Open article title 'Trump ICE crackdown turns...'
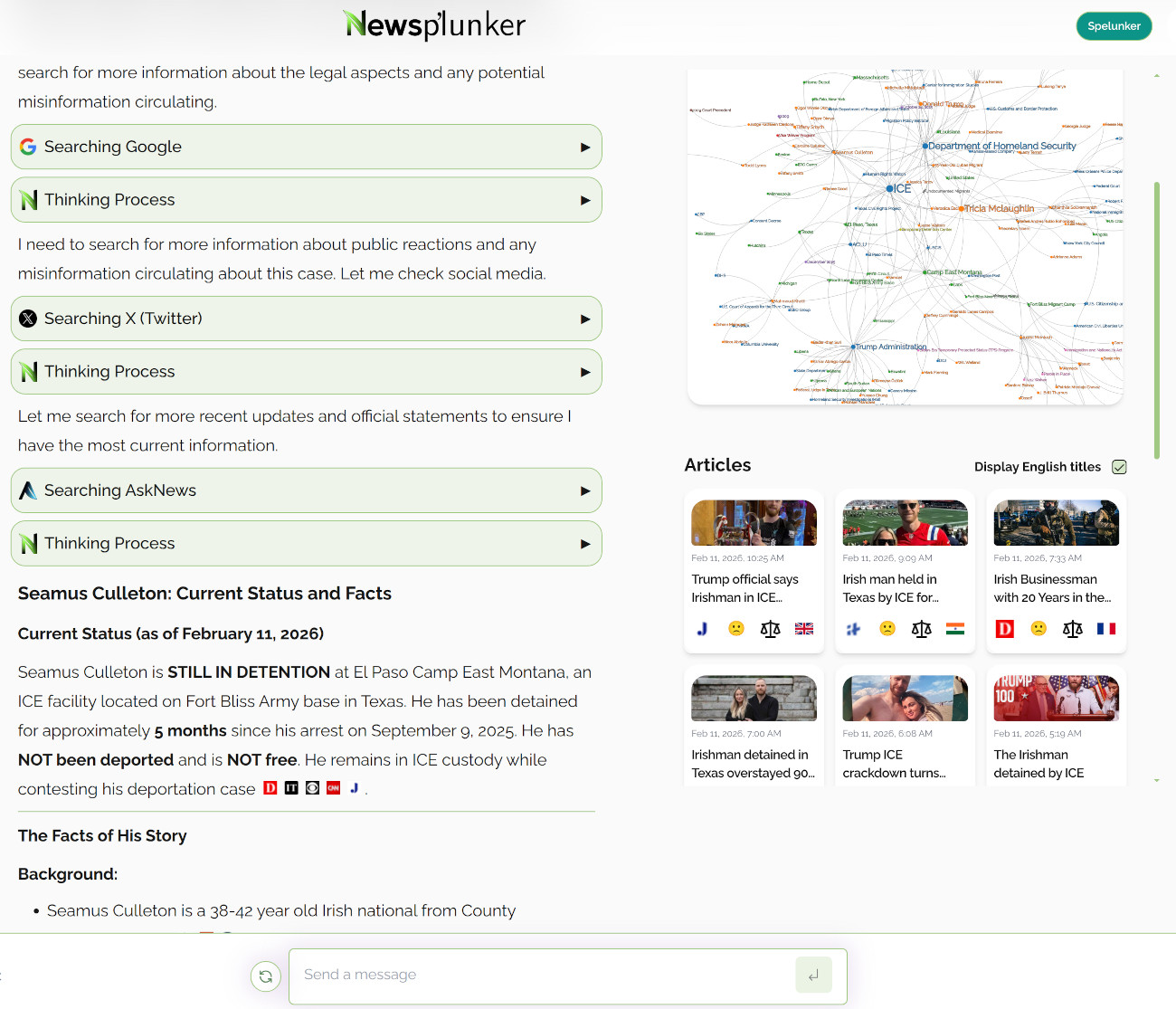The image size is (1176, 1009). pos(894,764)
